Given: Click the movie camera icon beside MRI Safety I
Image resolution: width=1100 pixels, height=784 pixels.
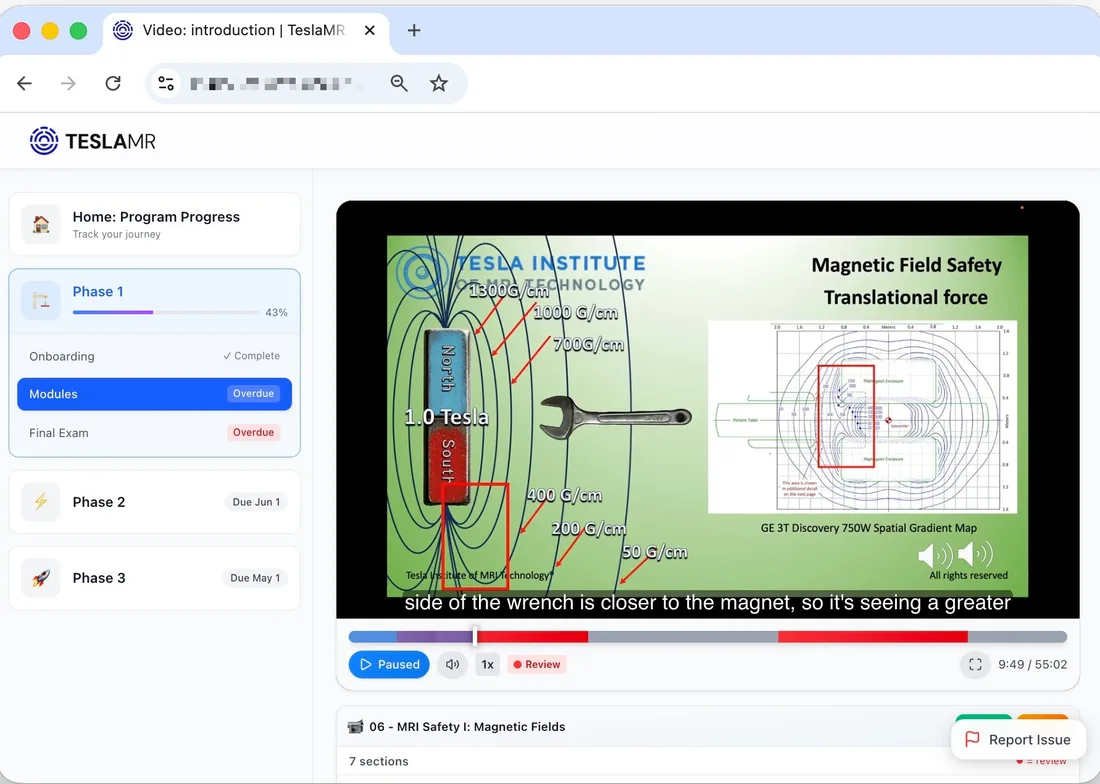Looking at the screenshot, I should click(356, 726).
